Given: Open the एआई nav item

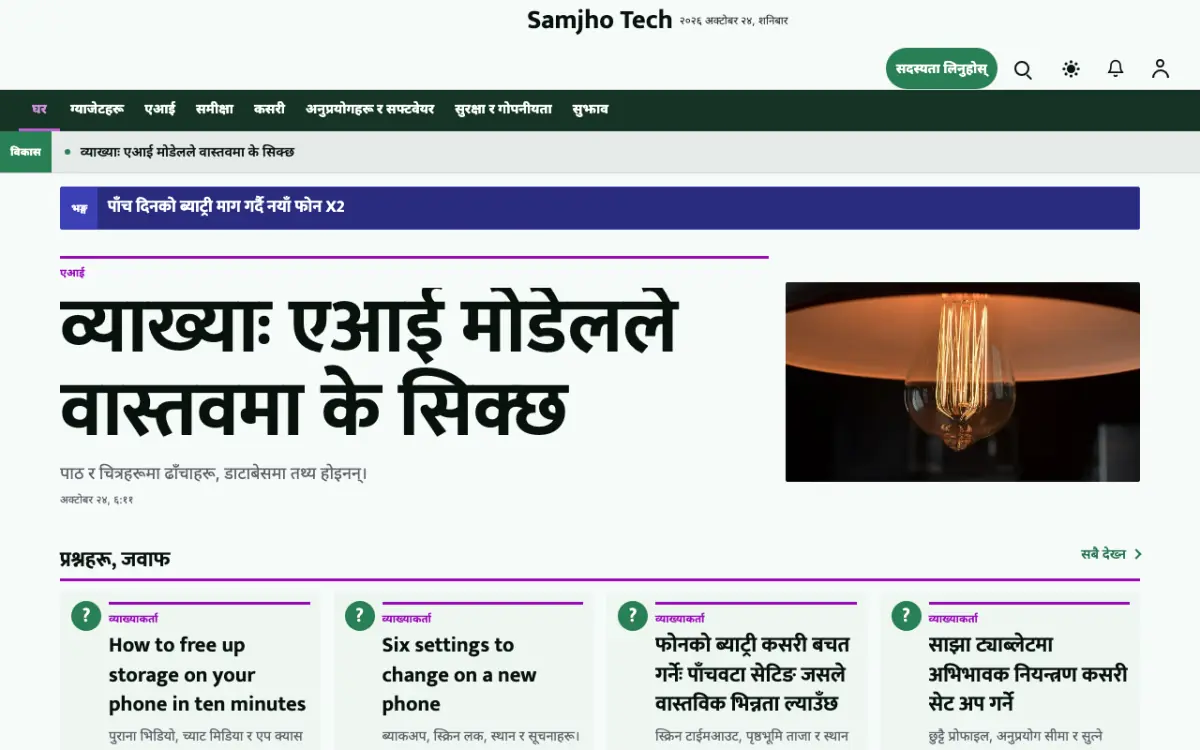Looking at the screenshot, I should [x=159, y=109].
